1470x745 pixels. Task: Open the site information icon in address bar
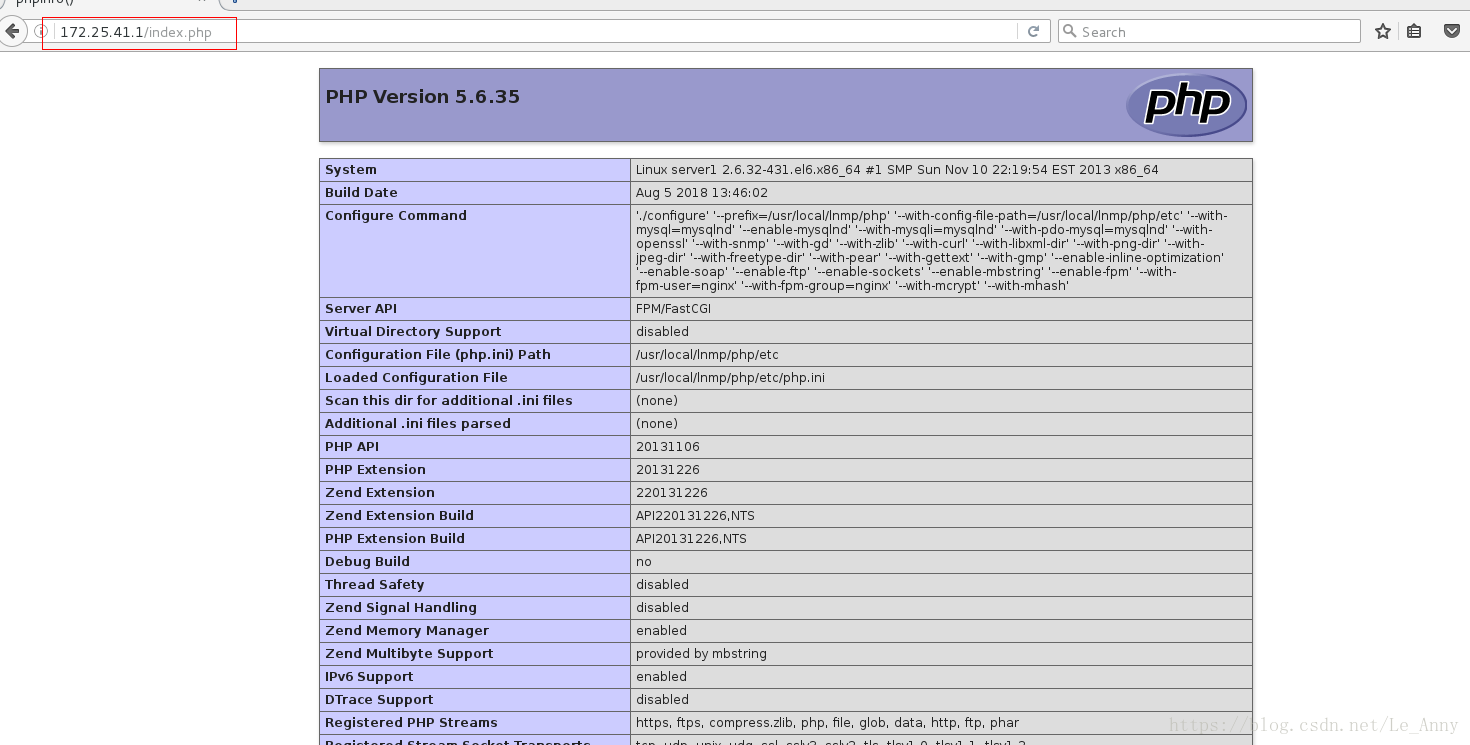(x=41, y=32)
